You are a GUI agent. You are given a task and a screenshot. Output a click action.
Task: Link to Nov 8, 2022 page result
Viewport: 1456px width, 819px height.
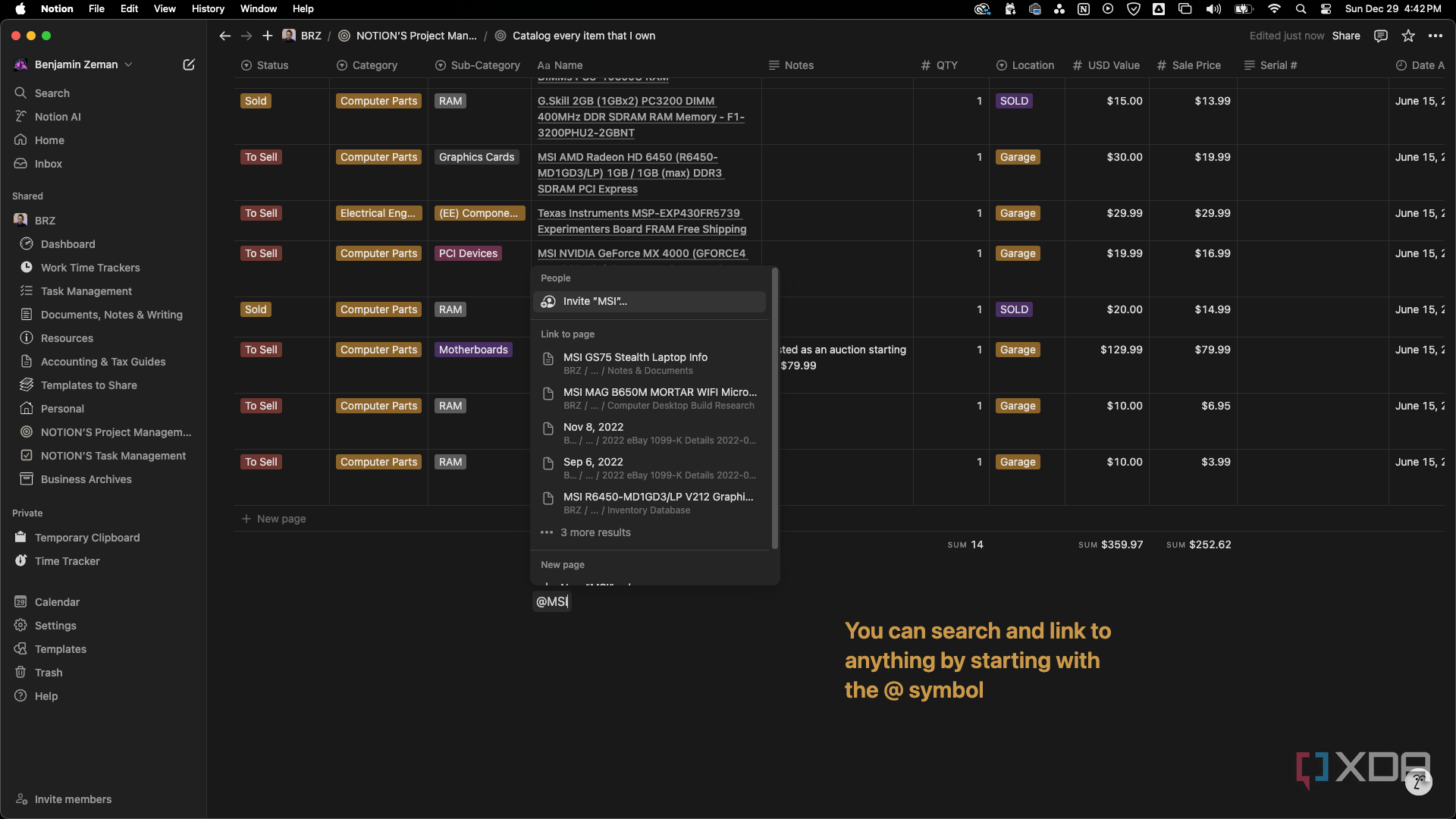(650, 433)
